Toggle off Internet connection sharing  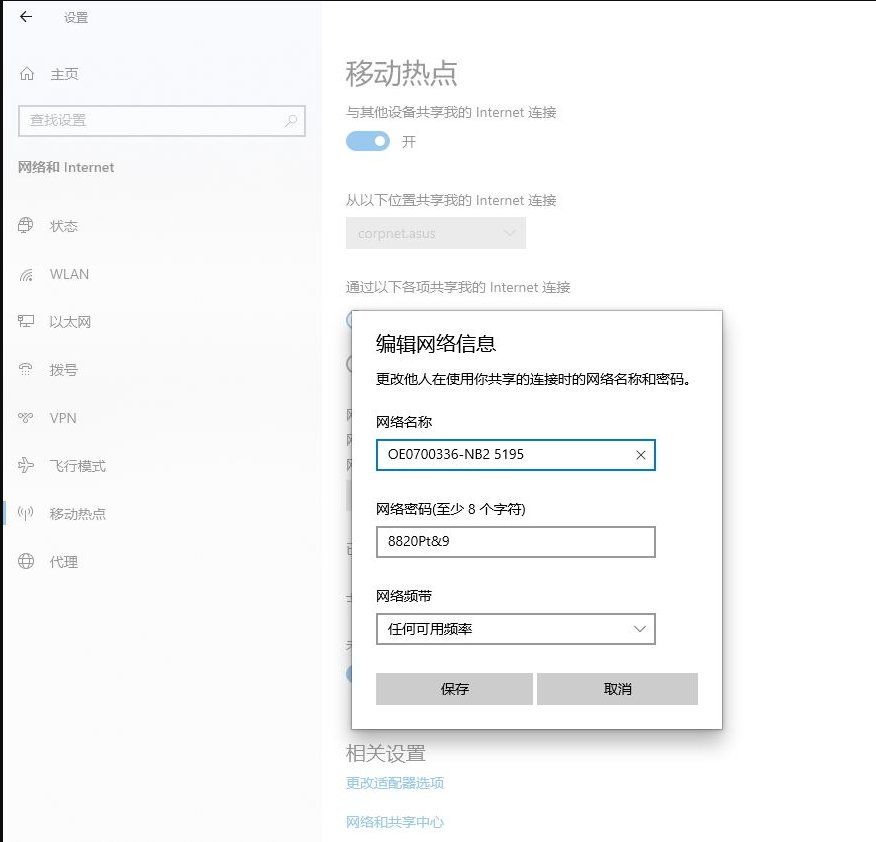367,141
